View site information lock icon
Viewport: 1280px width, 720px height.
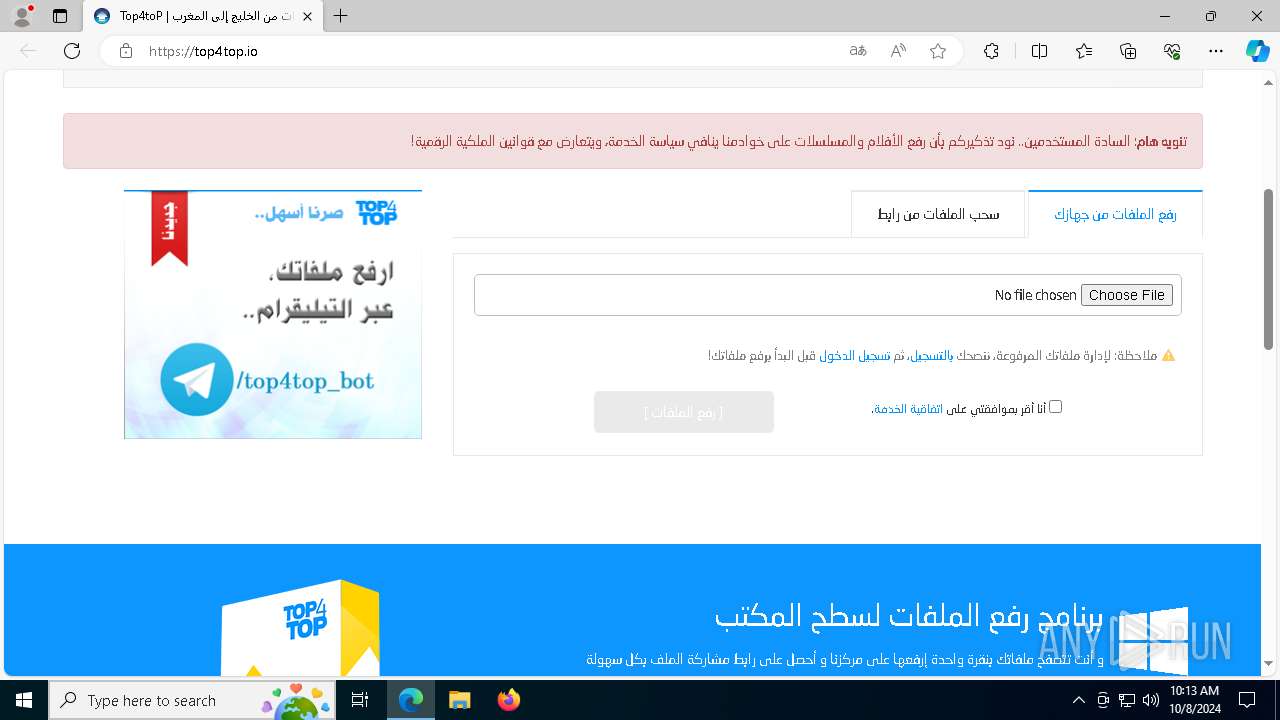click(126, 51)
